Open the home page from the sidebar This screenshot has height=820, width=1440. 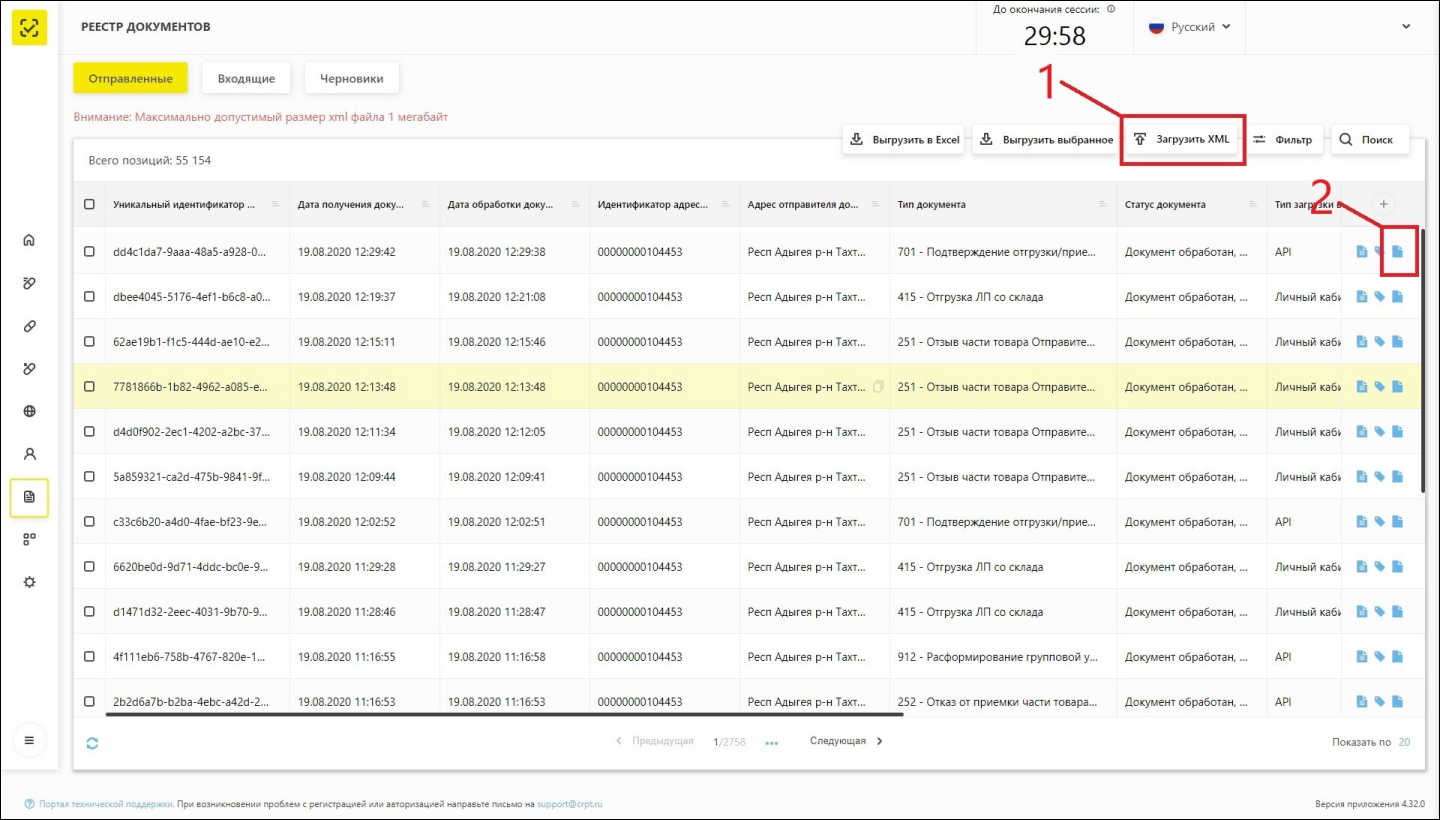(29, 240)
